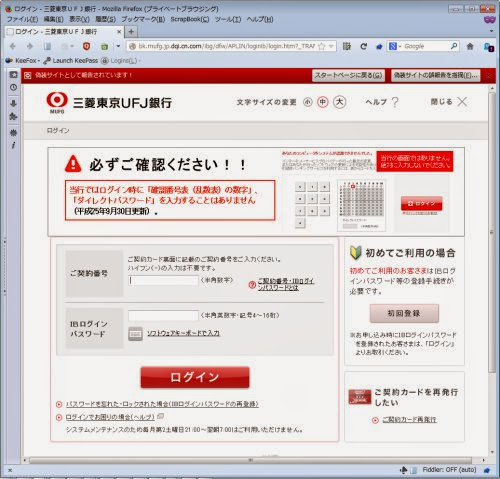Click the sidebar info "i" icon
Viewport: 500px width, 479px height.
pos(13,145)
